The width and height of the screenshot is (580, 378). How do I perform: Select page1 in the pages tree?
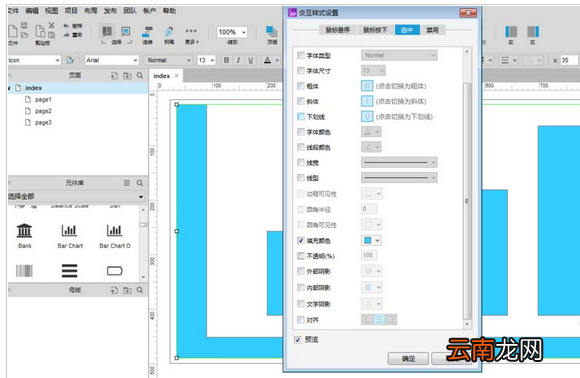coord(43,100)
